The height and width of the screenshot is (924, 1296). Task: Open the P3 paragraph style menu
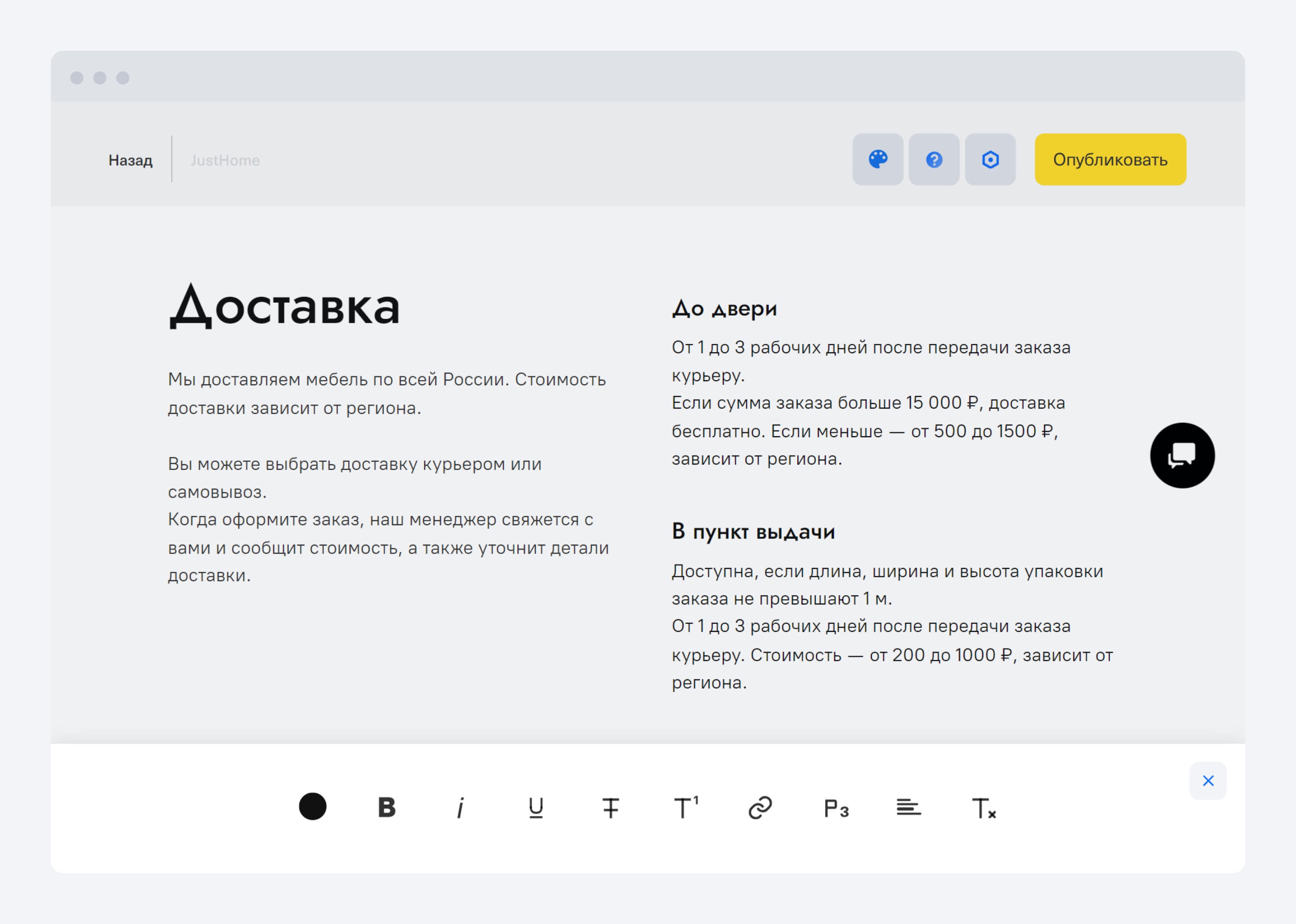coord(836,808)
